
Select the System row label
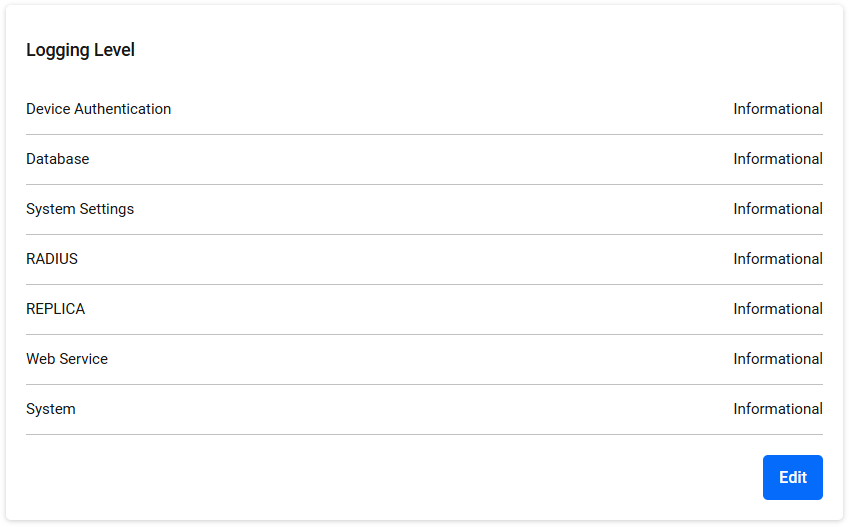point(51,409)
